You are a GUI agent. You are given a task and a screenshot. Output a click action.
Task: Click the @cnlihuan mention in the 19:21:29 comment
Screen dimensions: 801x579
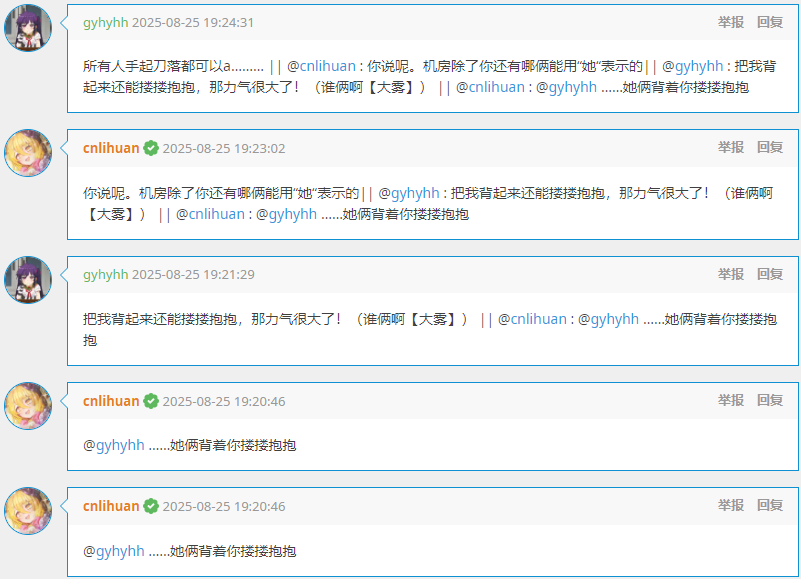coord(532,319)
